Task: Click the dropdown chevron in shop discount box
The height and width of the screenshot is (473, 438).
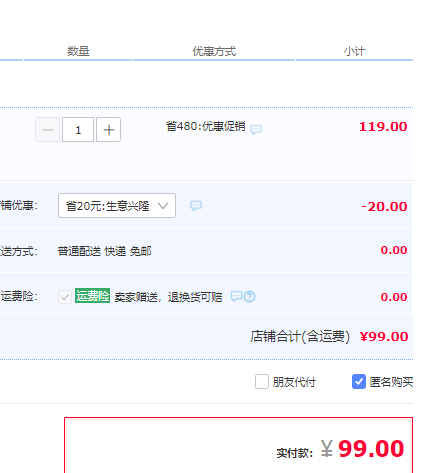Action: click(x=163, y=206)
